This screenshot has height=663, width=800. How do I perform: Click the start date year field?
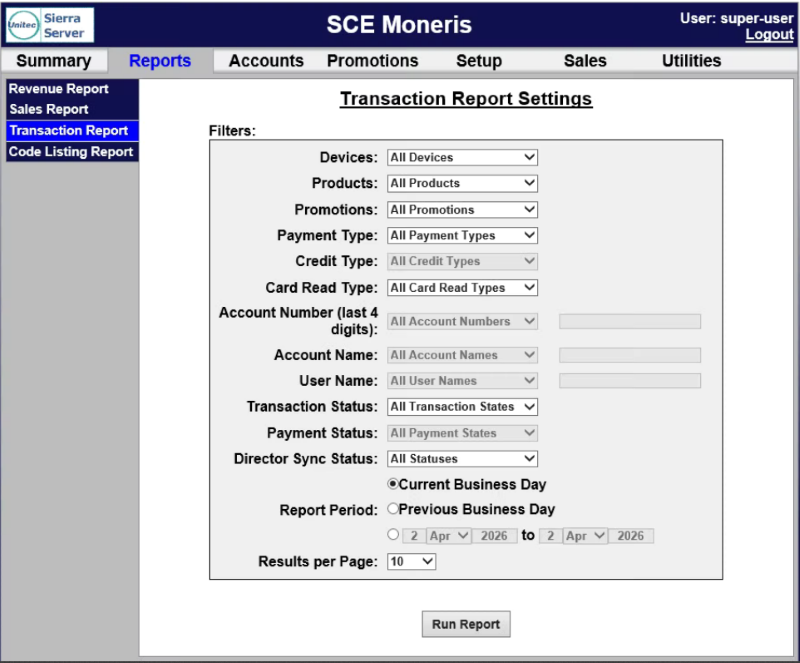click(494, 536)
